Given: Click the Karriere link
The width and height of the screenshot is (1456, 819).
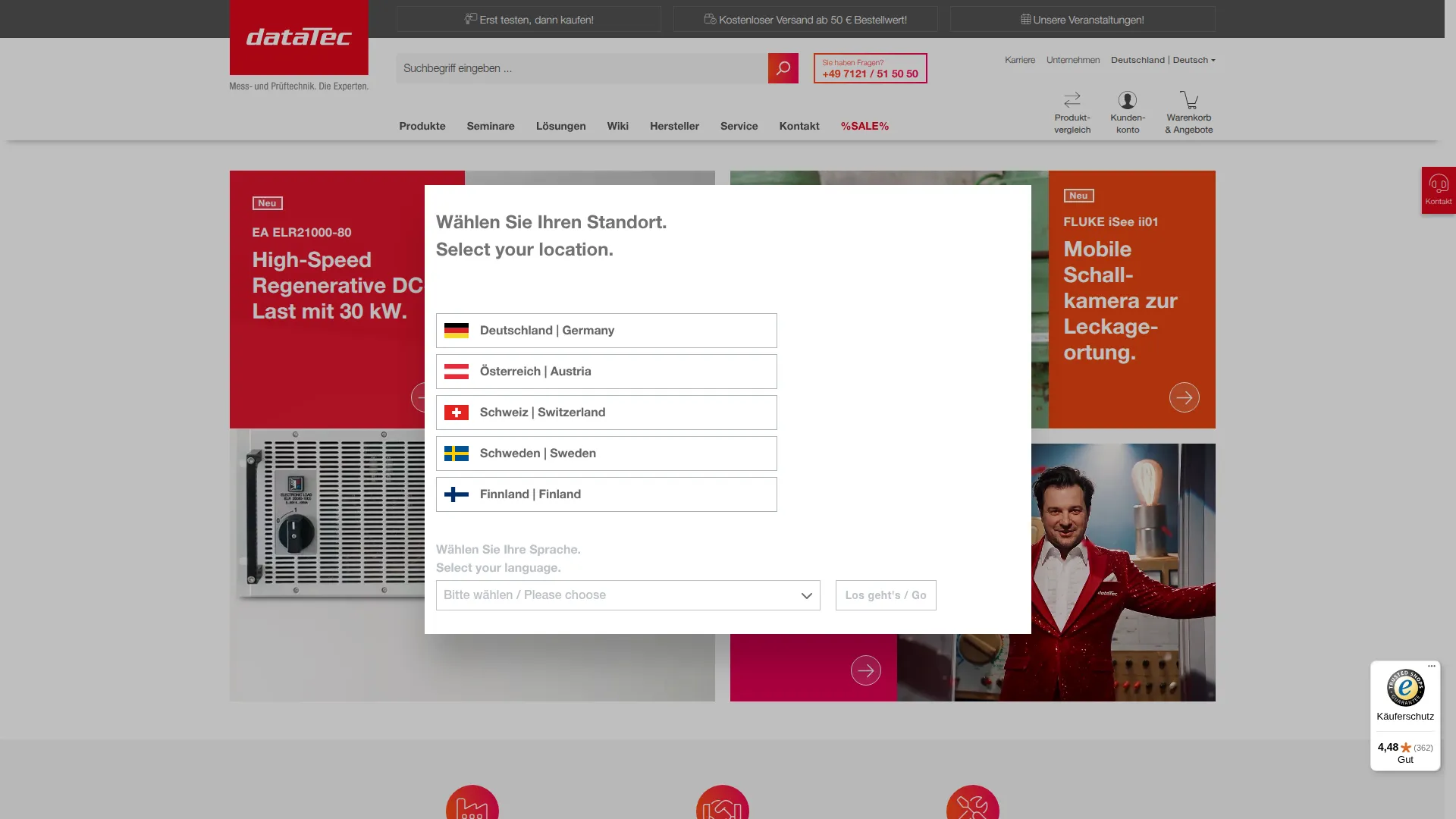Looking at the screenshot, I should coord(1020,60).
